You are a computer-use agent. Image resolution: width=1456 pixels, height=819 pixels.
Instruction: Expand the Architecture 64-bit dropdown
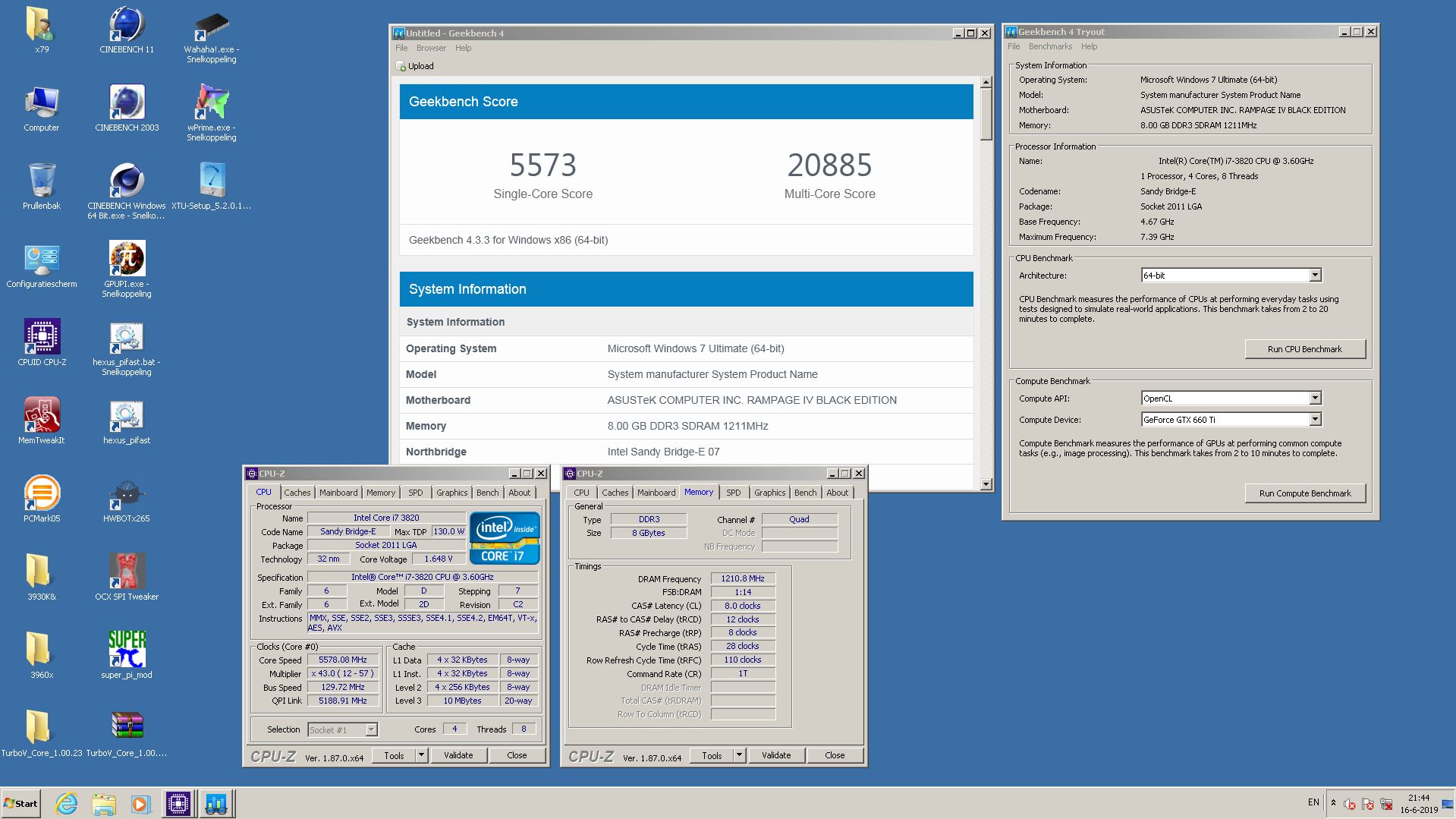click(1315, 275)
